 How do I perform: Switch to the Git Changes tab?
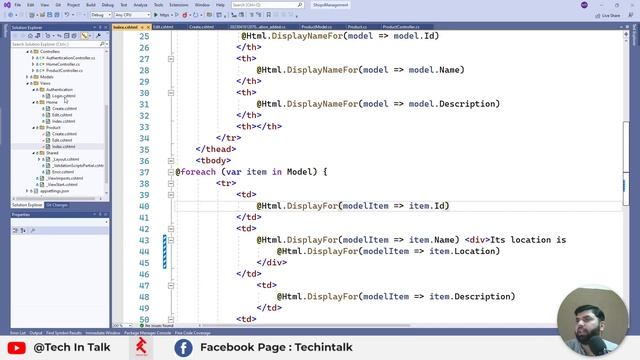(57, 205)
